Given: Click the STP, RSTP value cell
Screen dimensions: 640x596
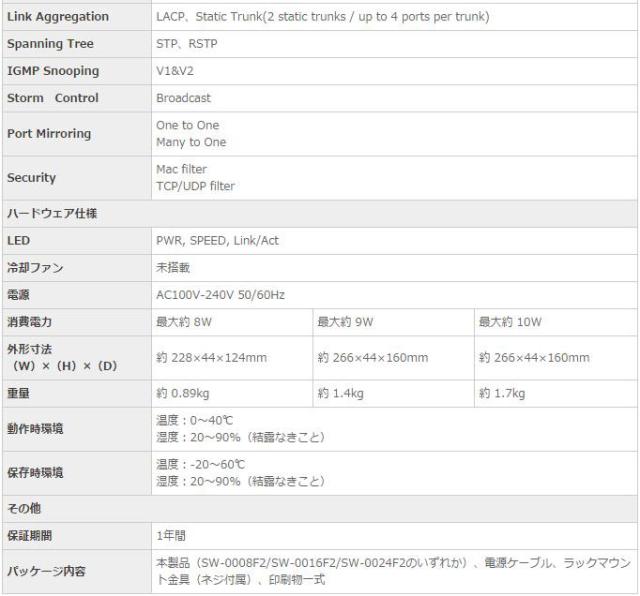Looking at the screenshot, I should click(x=187, y=45).
